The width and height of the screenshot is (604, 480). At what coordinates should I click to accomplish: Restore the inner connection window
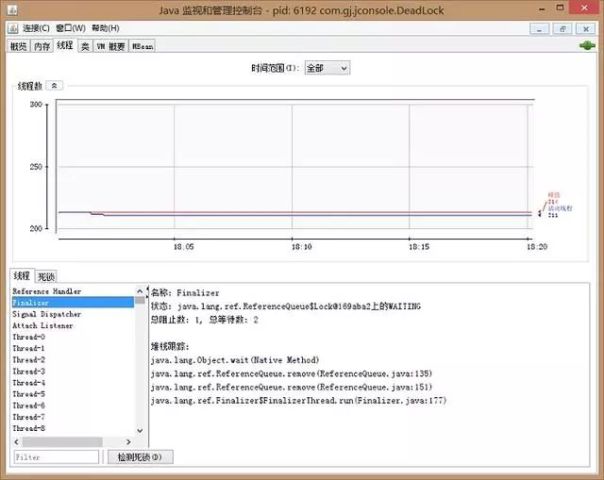[x=563, y=29]
